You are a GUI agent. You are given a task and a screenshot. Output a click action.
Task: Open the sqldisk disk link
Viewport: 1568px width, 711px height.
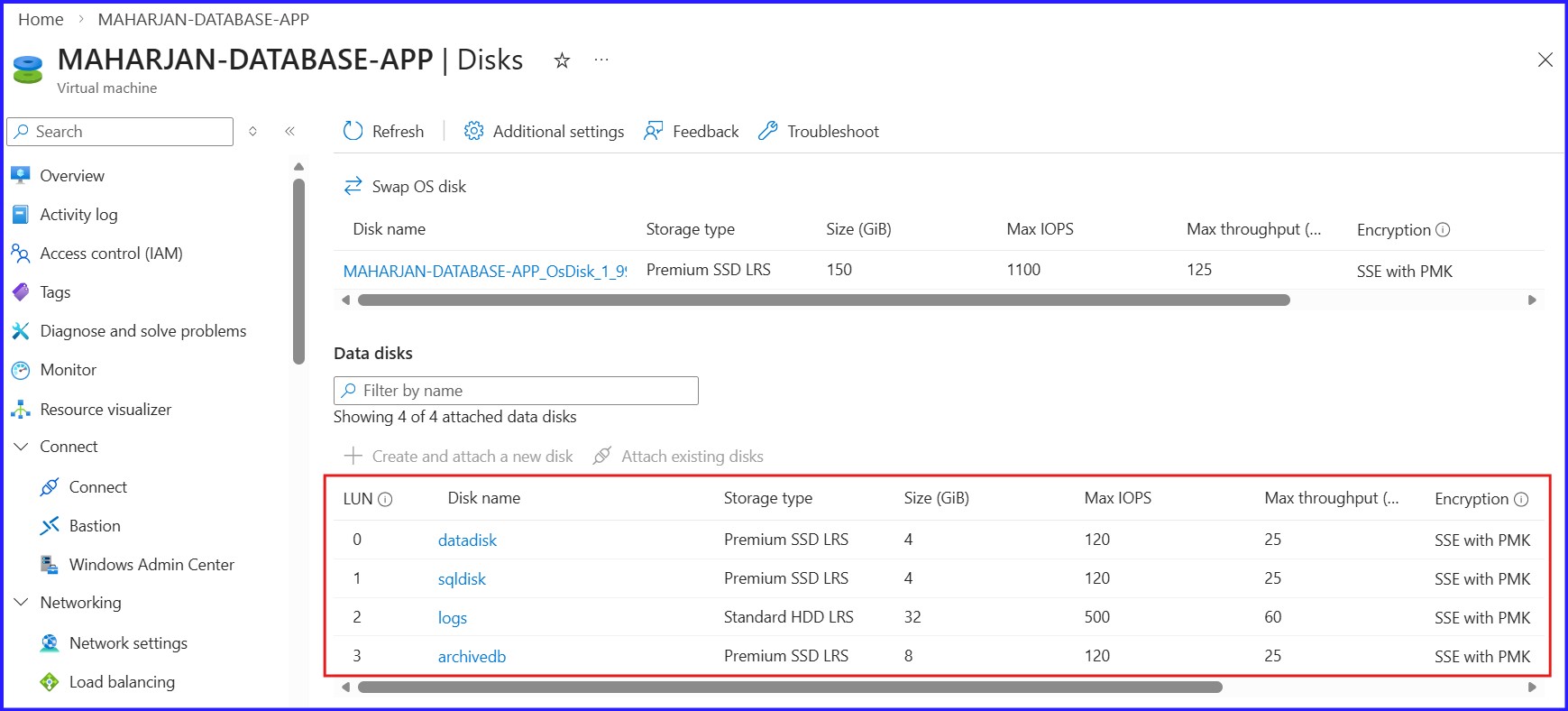point(462,579)
